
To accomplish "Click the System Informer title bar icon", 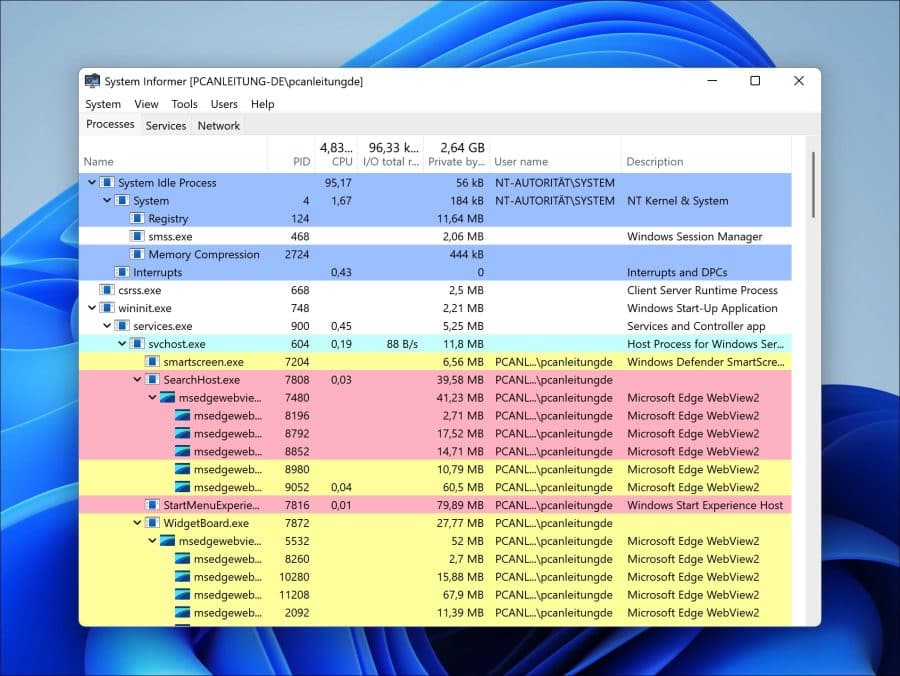I will [x=92, y=81].
